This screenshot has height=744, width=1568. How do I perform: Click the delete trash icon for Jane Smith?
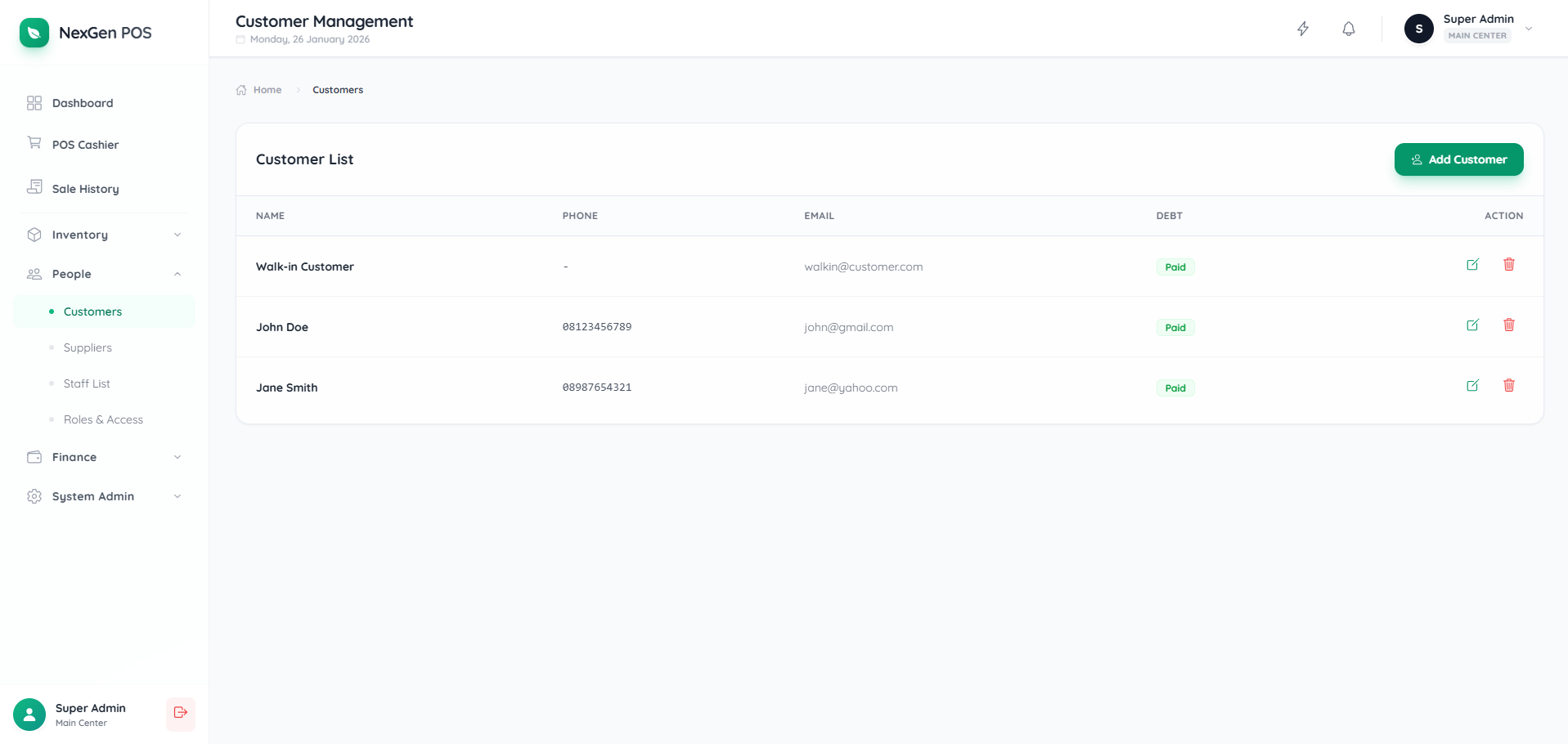[1509, 385]
